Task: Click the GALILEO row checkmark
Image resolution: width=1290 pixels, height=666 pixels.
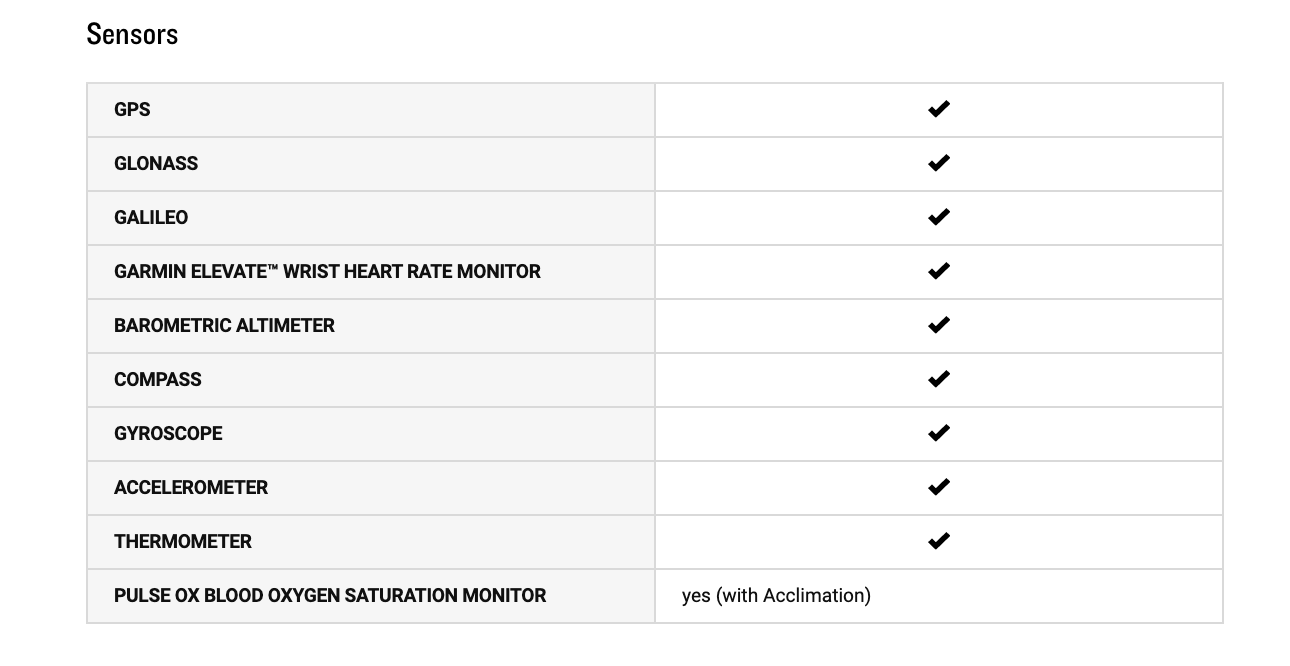Action: click(x=938, y=217)
